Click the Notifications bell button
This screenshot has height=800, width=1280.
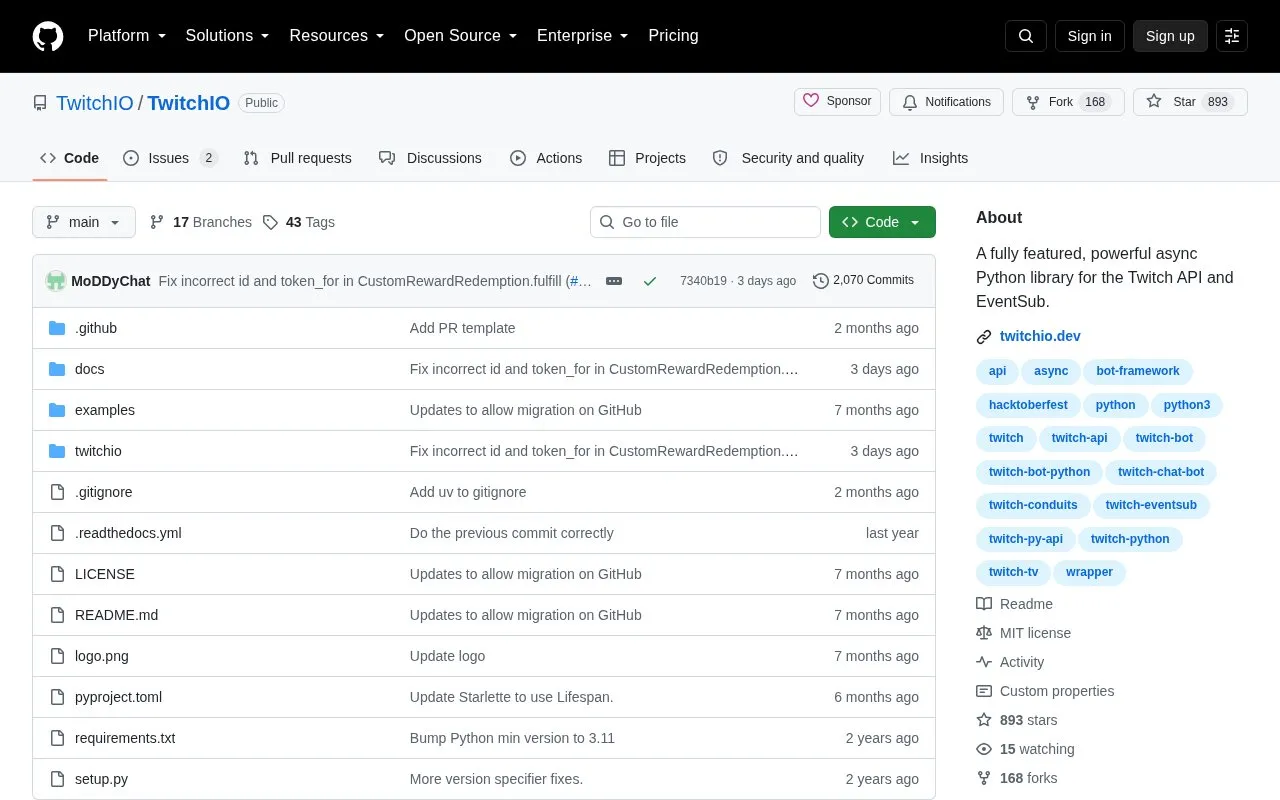[x=946, y=102]
